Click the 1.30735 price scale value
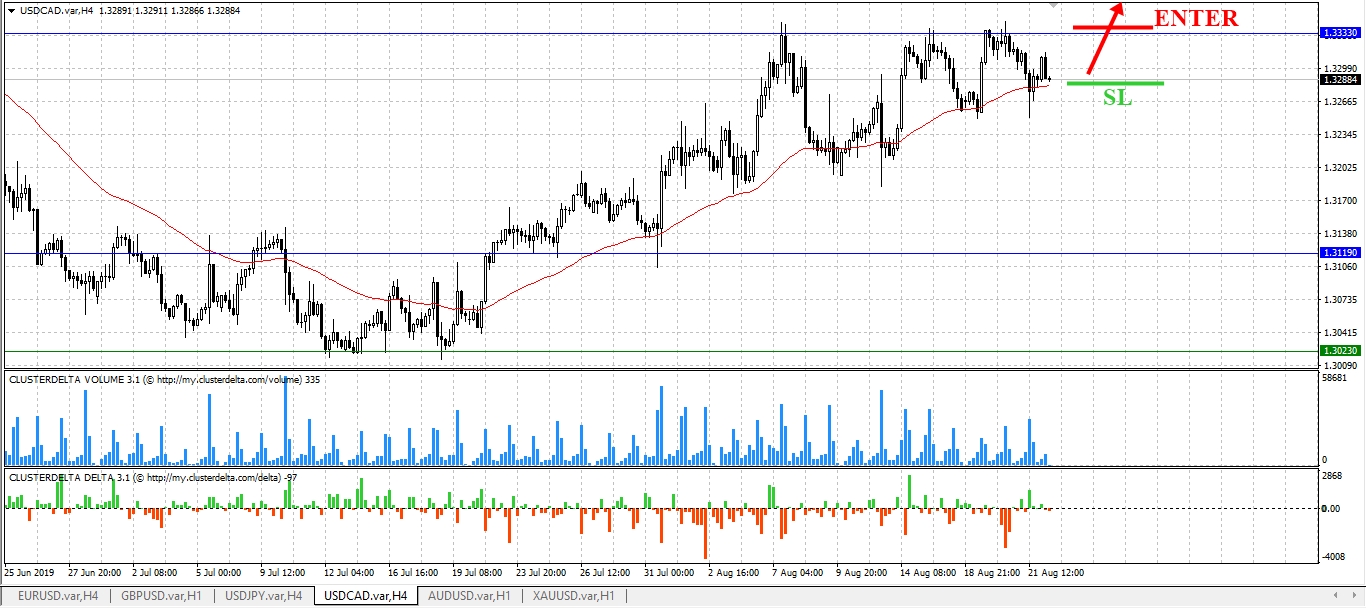1366x608 pixels. pyautogui.click(x=1340, y=300)
